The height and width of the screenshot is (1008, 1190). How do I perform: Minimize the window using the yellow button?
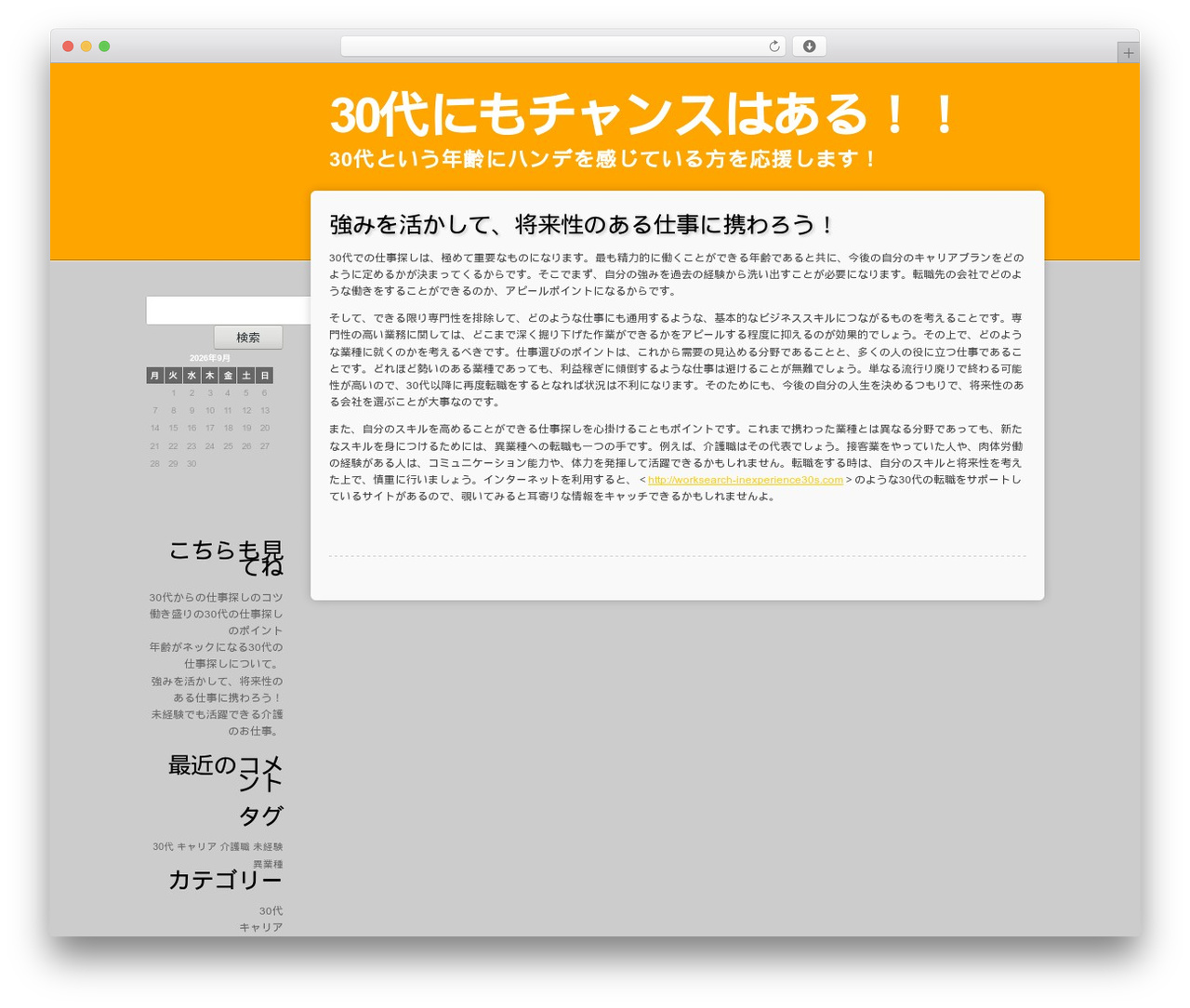86,46
